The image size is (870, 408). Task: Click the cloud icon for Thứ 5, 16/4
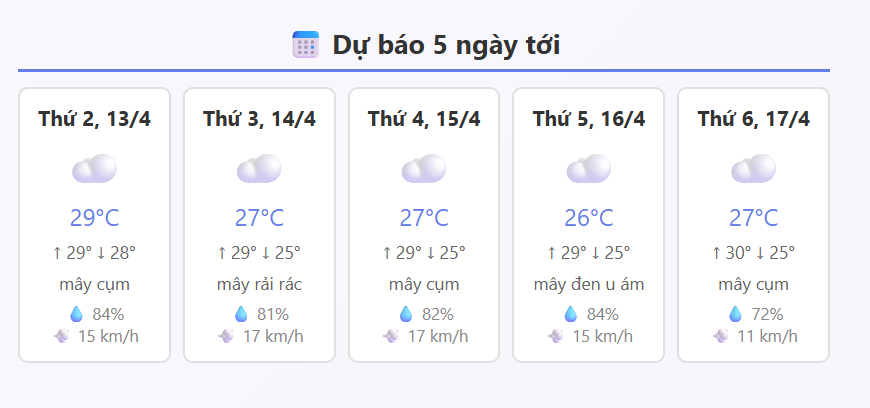point(589,169)
